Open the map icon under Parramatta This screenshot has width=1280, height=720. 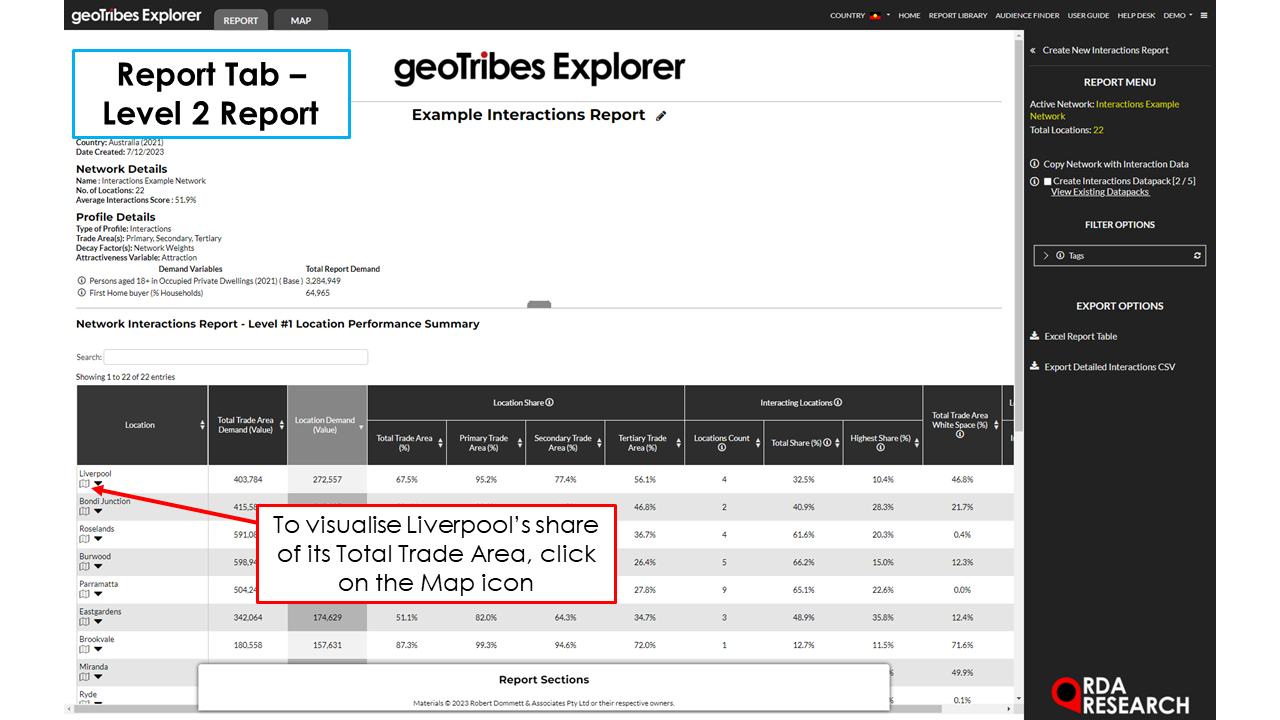click(x=84, y=594)
